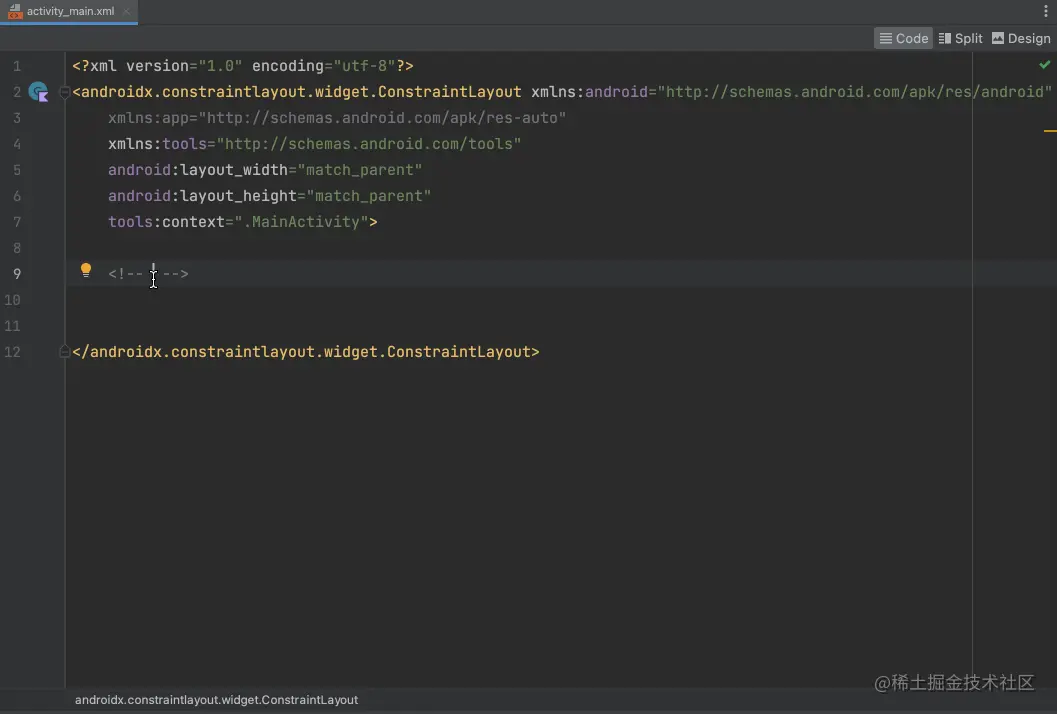Click the android:layout_width attribute
1057x714 pixels.
(265, 170)
